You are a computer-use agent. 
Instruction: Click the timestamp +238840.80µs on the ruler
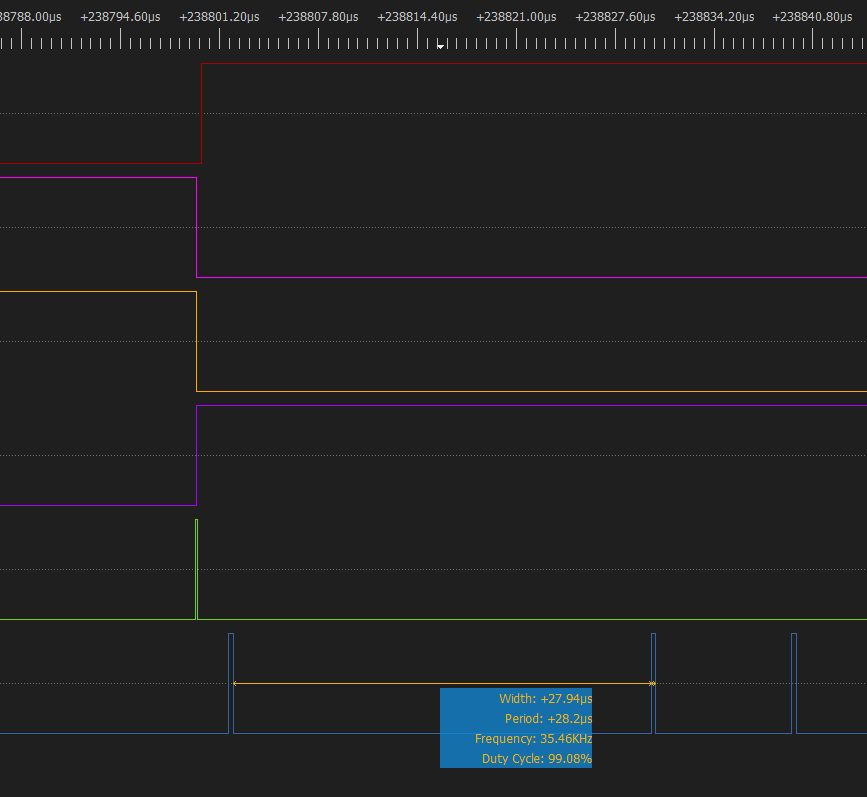(813, 16)
